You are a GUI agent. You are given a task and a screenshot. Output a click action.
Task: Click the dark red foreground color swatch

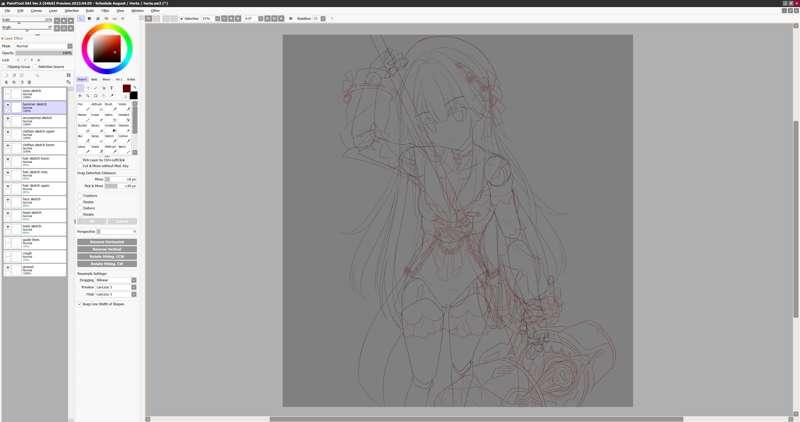point(127,88)
